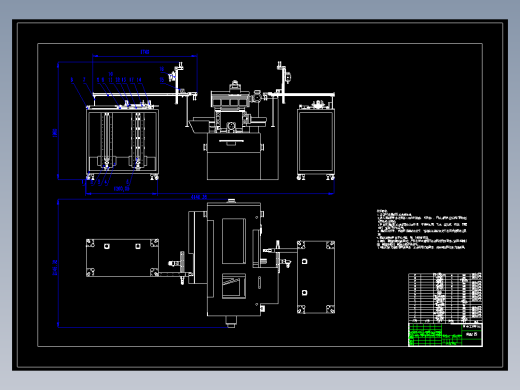This screenshot has width=520, height=390.
Task: Select the parts list table above the title block
Action: click(x=445, y=298)
